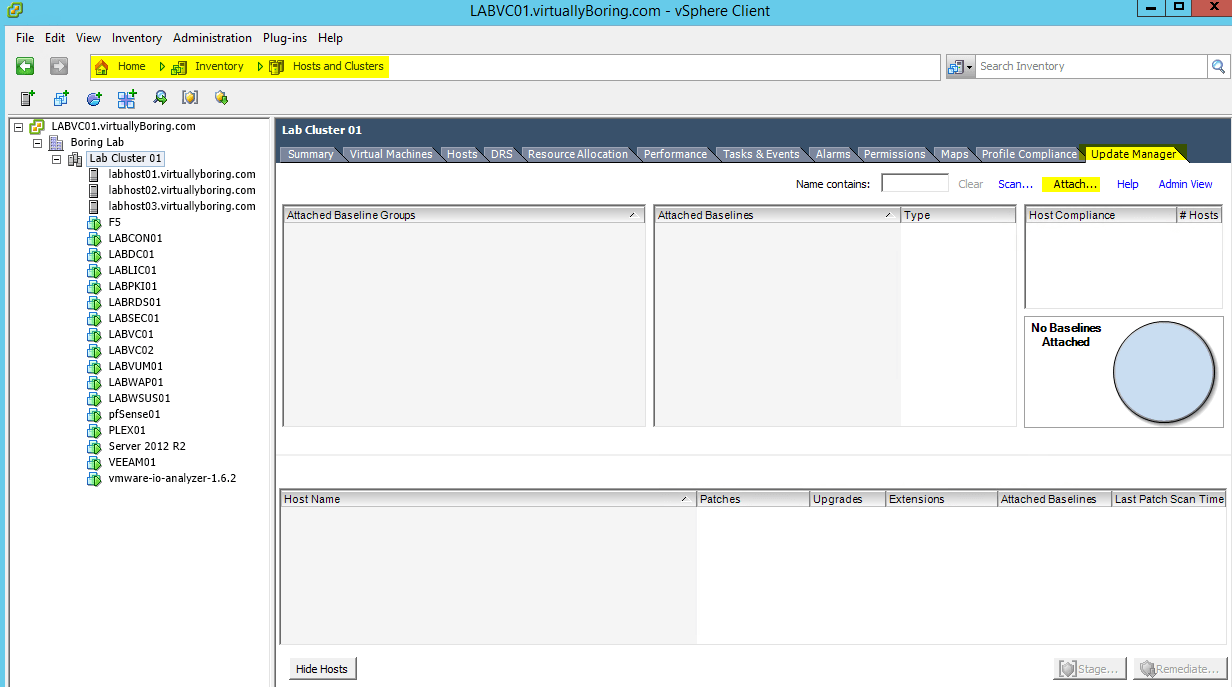Switch to the Alarms tab
Screen dimensions: 1232x687
point(833,154)
